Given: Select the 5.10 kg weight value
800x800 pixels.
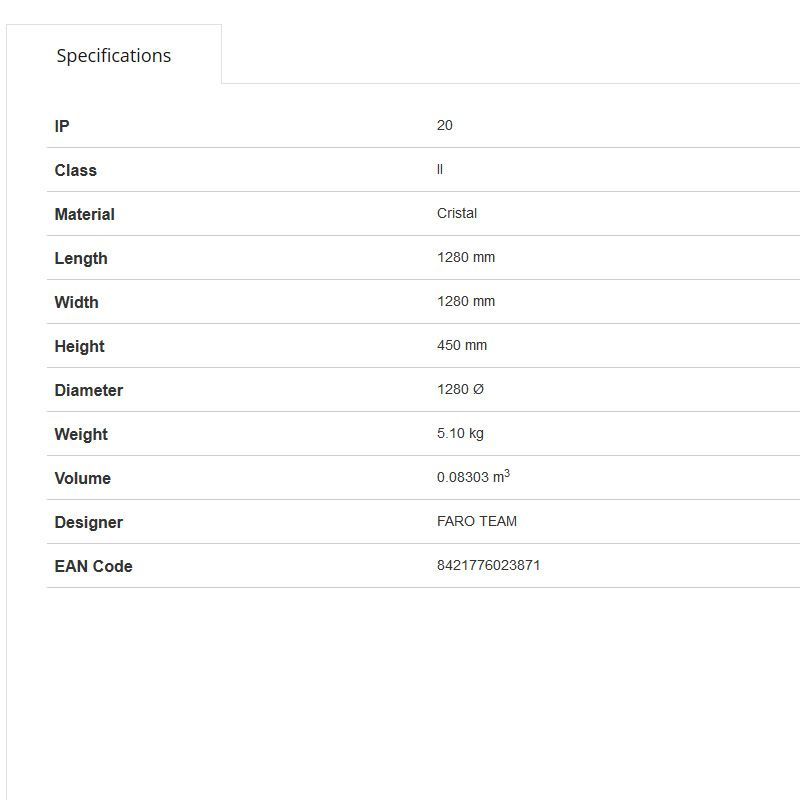Looking at the screenshot, I should tap(460, 433).
